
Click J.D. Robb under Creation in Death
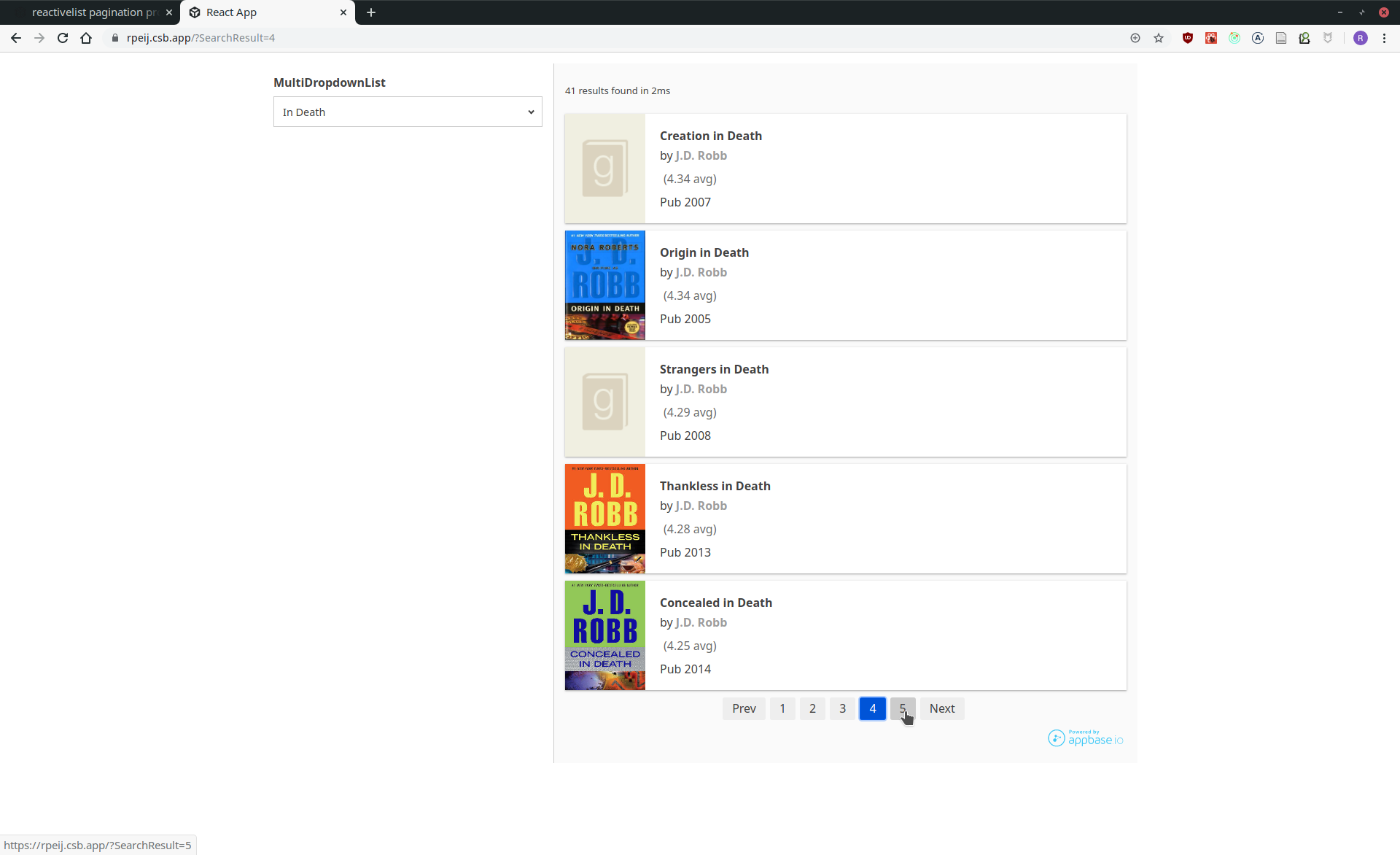pyautogui.click(x=701, y=155)
